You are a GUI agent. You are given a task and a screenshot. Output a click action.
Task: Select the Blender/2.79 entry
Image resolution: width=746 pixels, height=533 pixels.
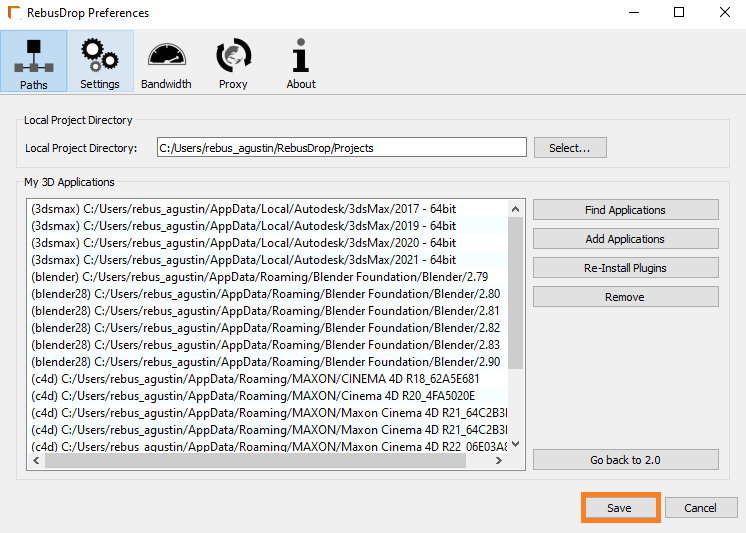point(267,277)
